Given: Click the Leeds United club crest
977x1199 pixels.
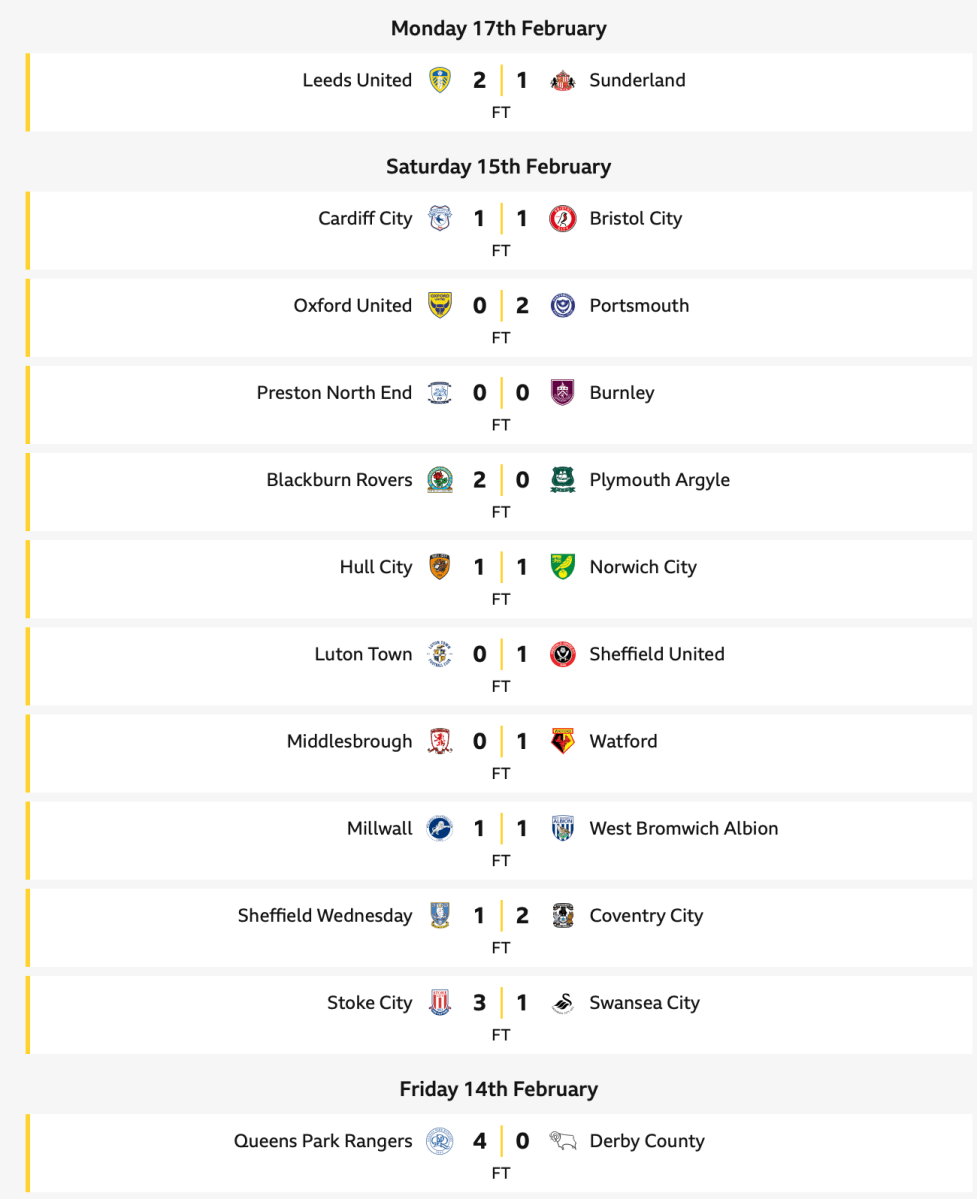Looking at the screenshot, I should [x=440, y=80].
